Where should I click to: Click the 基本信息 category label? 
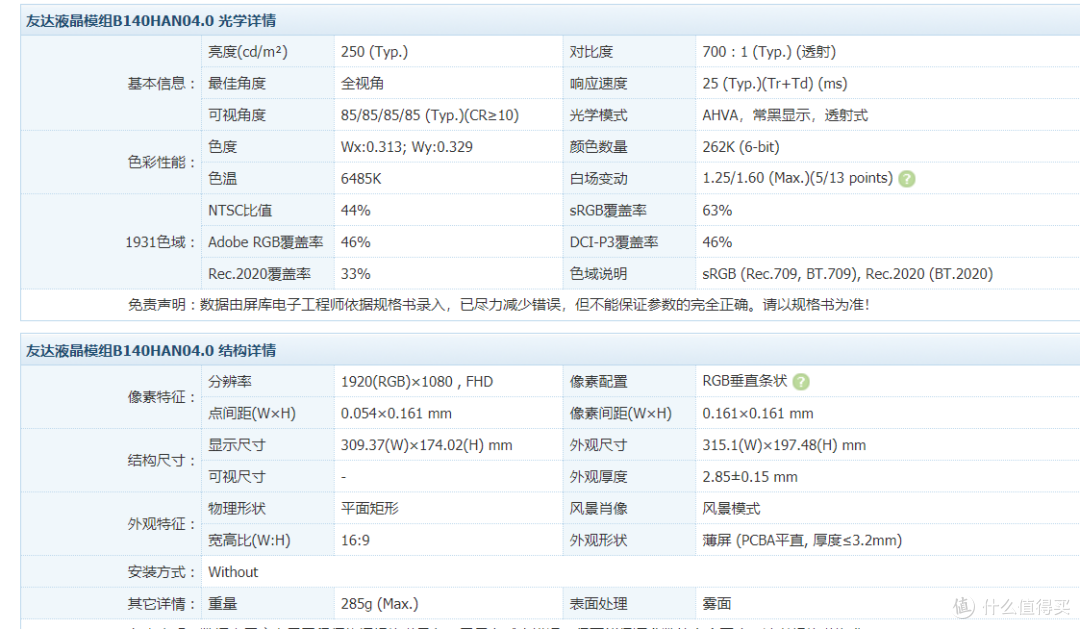pyautogui.click(x=161, y=83)
